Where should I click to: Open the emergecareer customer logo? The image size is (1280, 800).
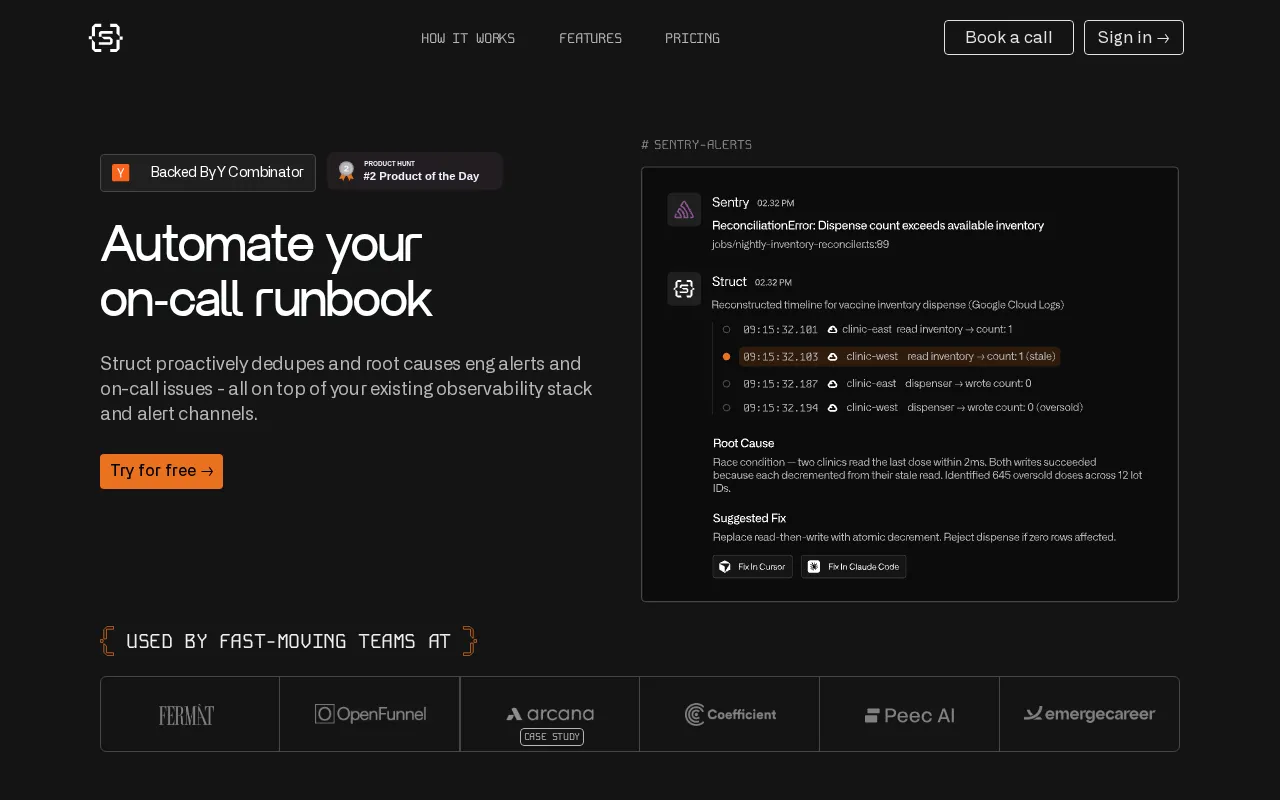tap(1089, 714)
